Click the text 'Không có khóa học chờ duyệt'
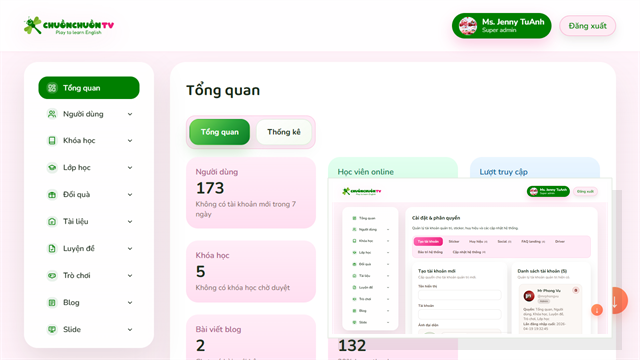The height and width of the screenshot is (360, 640). pos(242,287)
